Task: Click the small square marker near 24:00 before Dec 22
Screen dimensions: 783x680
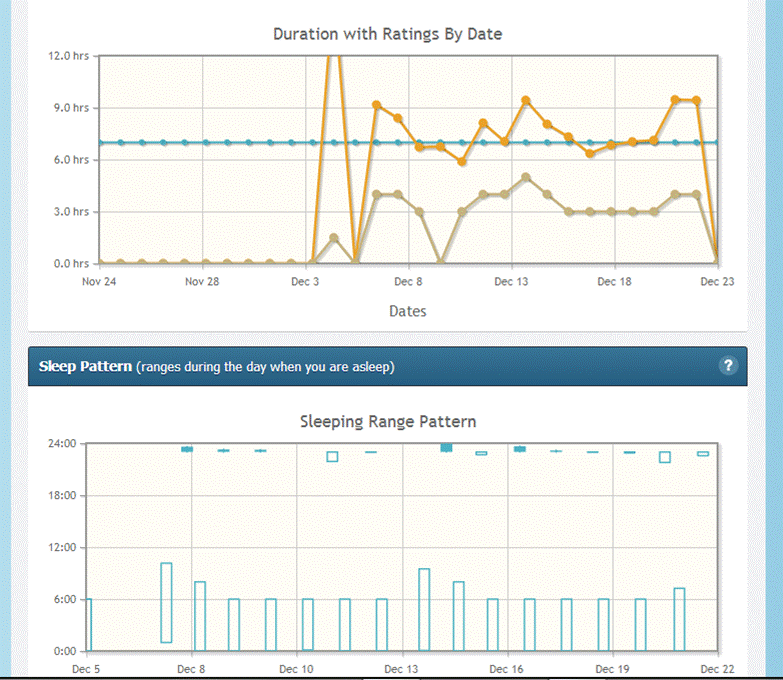Action: pos(665,457)
